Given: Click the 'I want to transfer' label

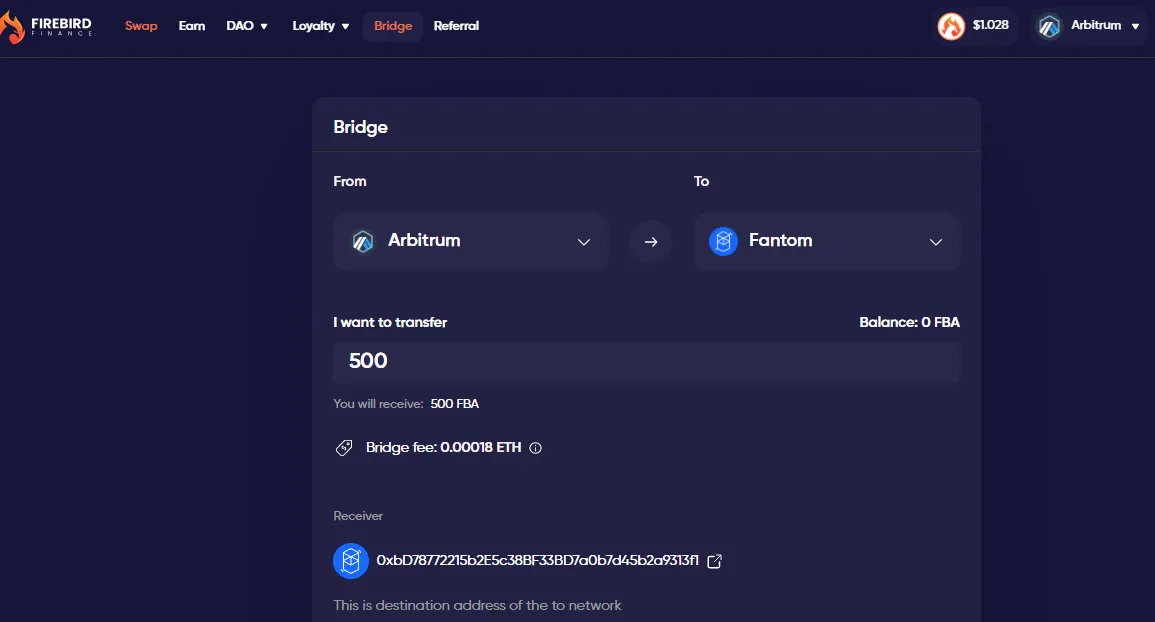Looking at the screenshot, I should pos(390,322).
